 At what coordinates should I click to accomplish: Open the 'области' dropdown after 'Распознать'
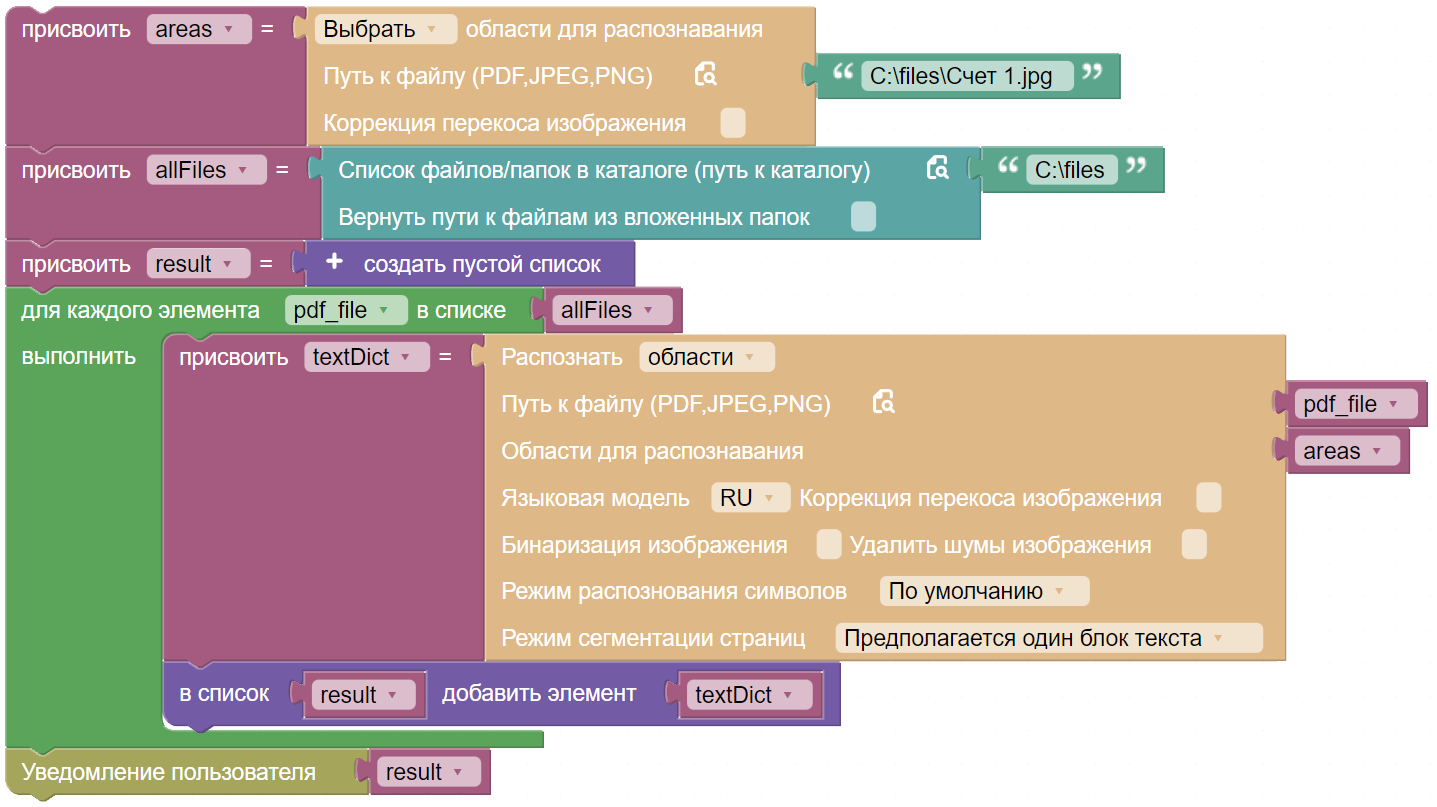pos(707,357)
